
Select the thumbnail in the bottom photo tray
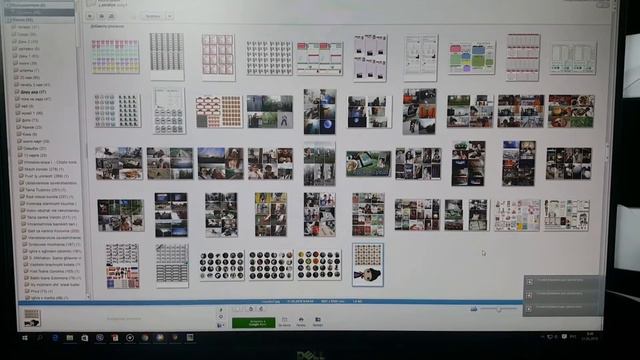point(32,318)
